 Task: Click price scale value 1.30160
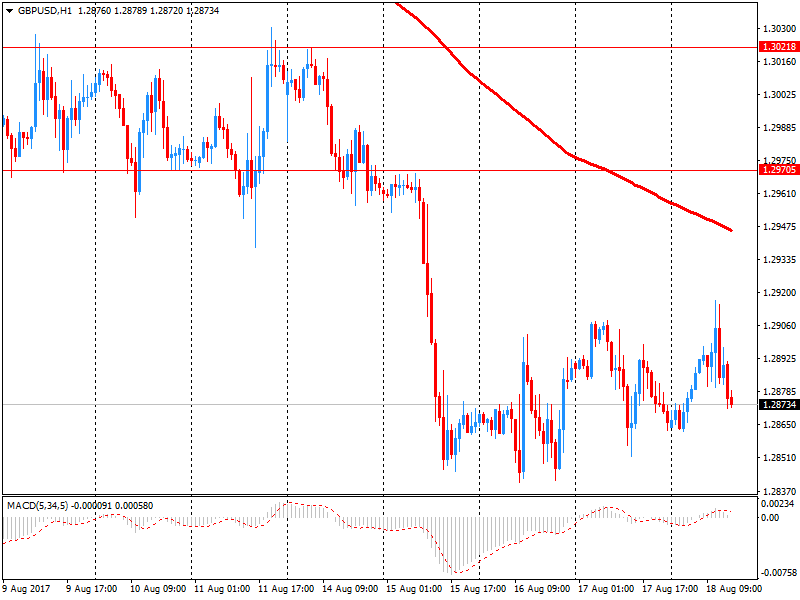coord(779,62)
